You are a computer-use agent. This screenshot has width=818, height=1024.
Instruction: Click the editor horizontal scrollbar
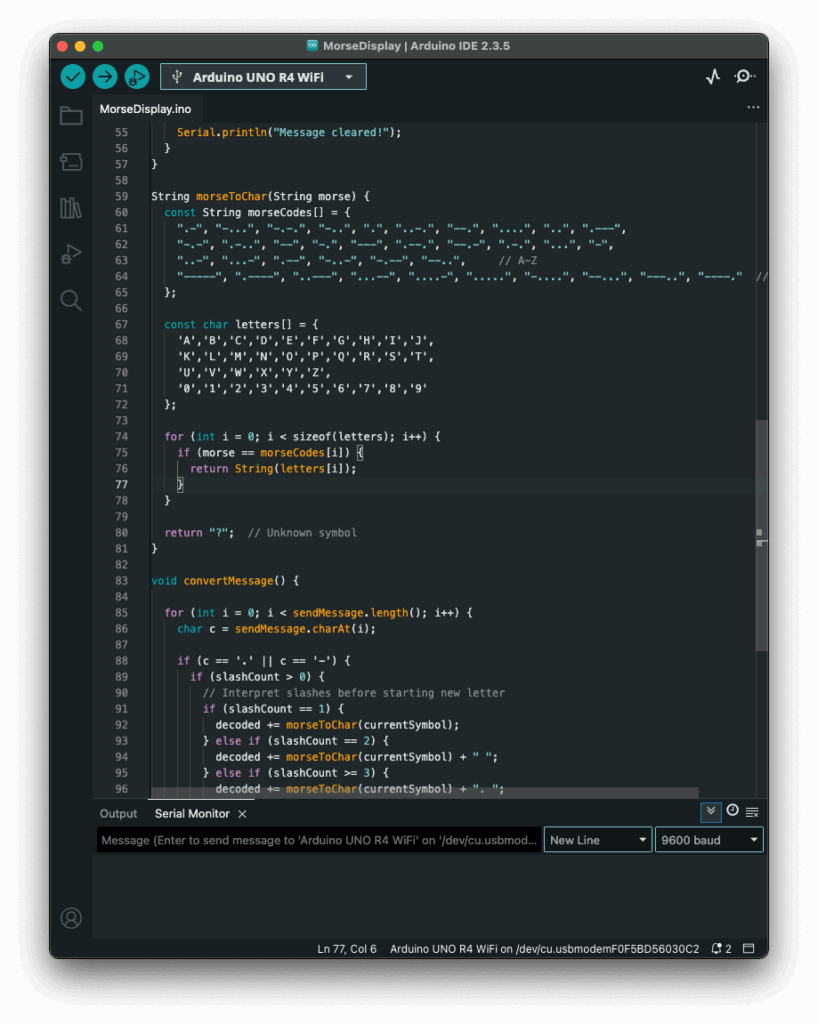coord(424,792)
